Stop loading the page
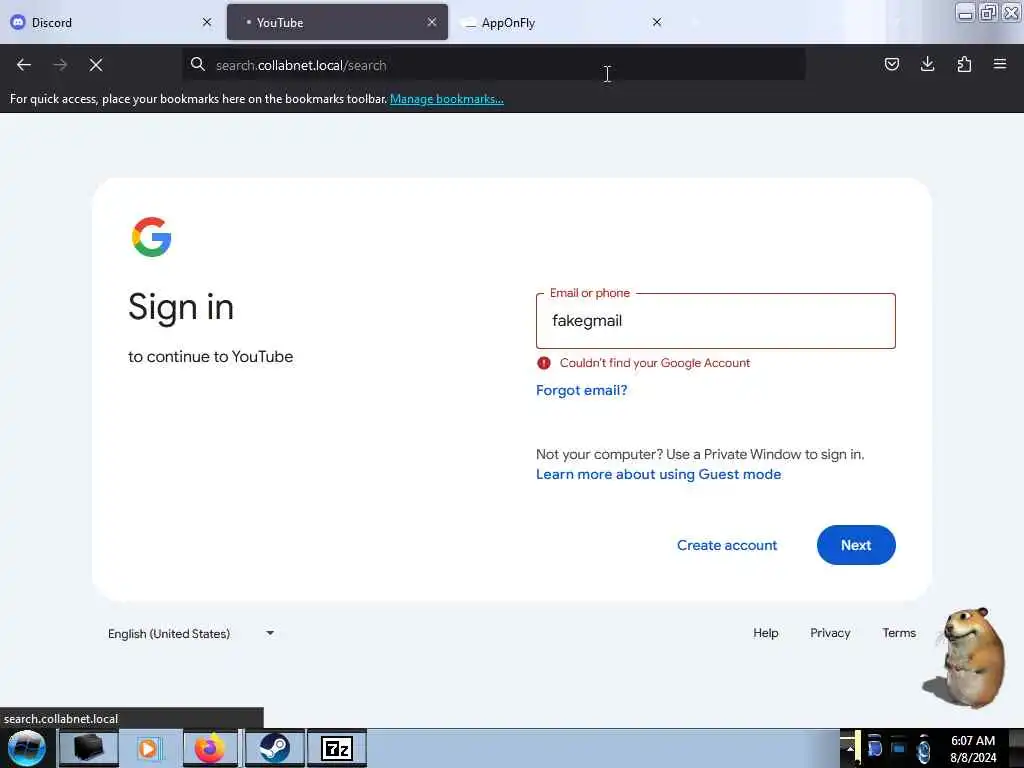This screenshot has height=768, width=1024. pos(96,65)
